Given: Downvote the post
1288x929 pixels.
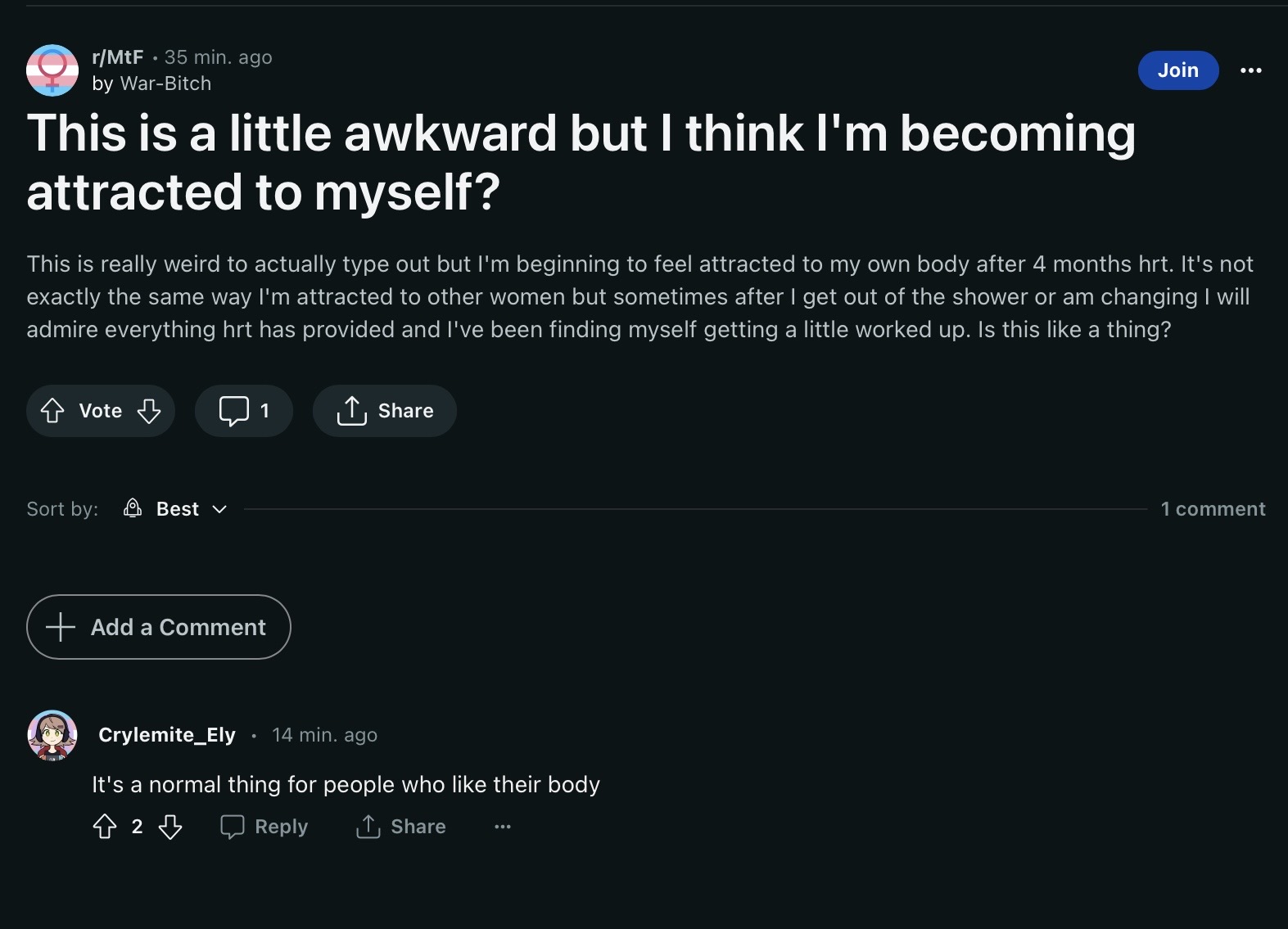Looking at the screenshot, I should pyautogui.click(x=148, y=410).
